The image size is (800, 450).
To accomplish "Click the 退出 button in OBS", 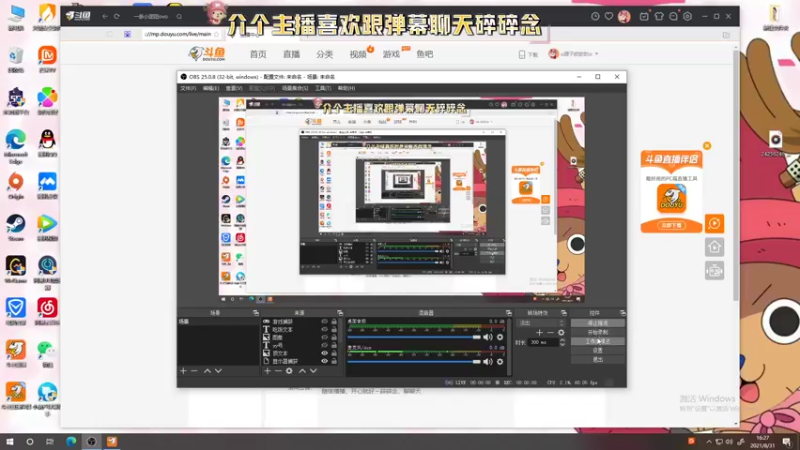I will [597, 360].
